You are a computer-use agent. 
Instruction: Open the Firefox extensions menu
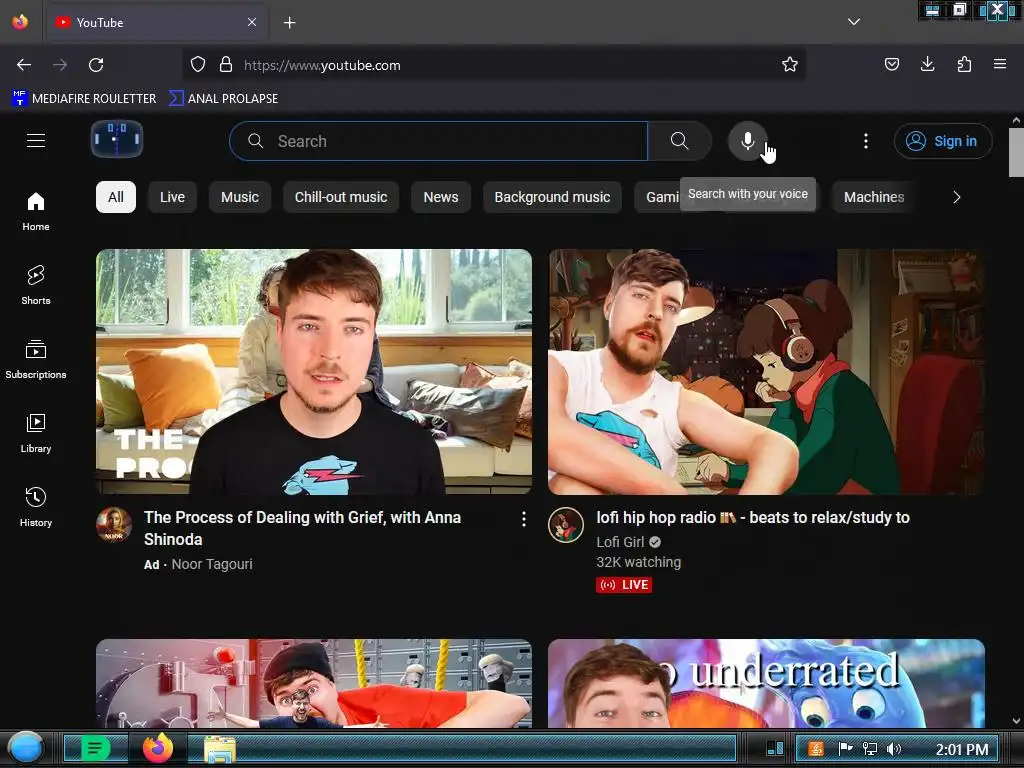coord(964,64)
